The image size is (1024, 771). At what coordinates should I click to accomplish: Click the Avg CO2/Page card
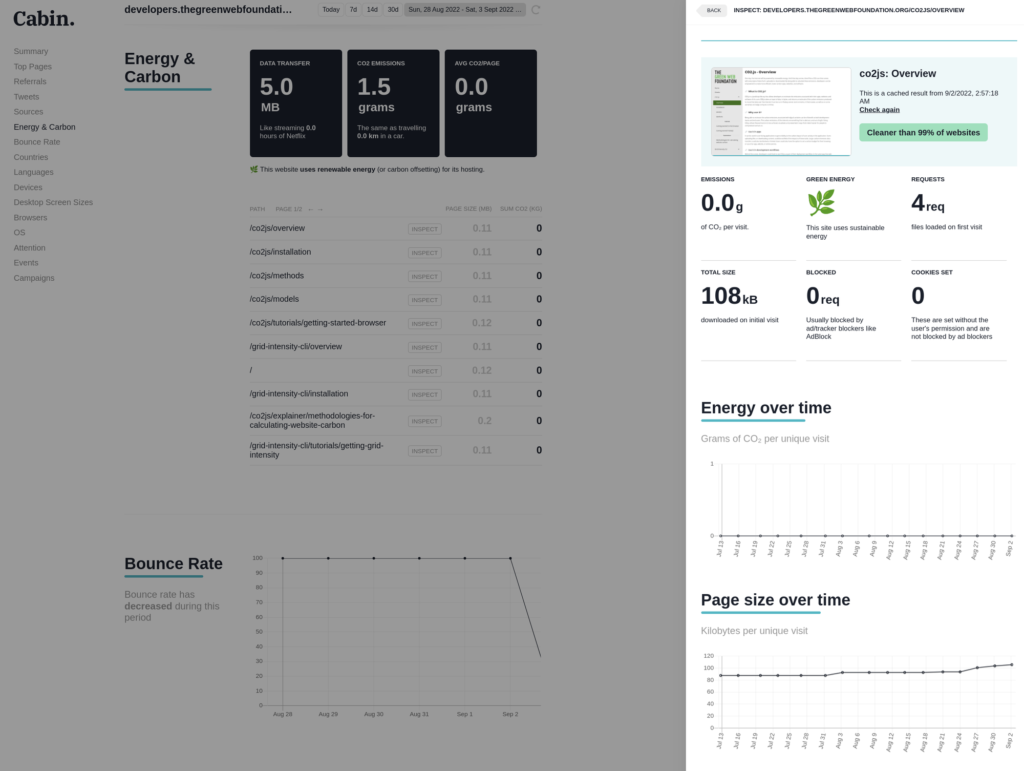490,103
